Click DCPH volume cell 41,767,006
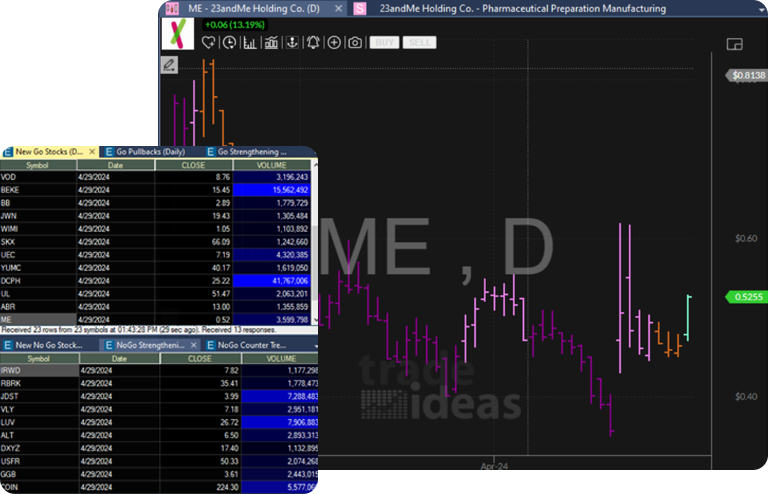768x494 pixels. coord(272,281)
